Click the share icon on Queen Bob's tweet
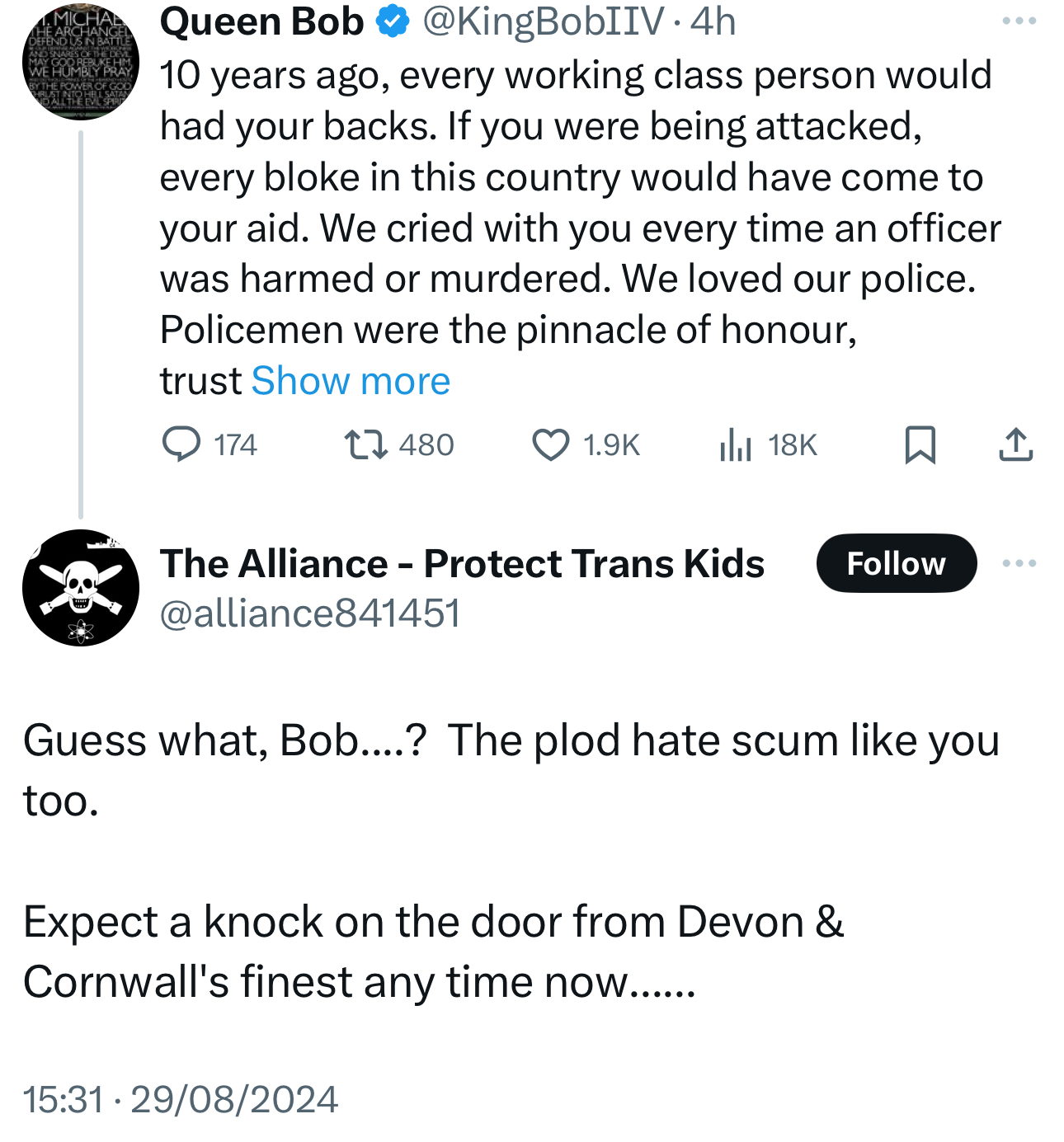1064x1142 pixels. pos(1015,444)
